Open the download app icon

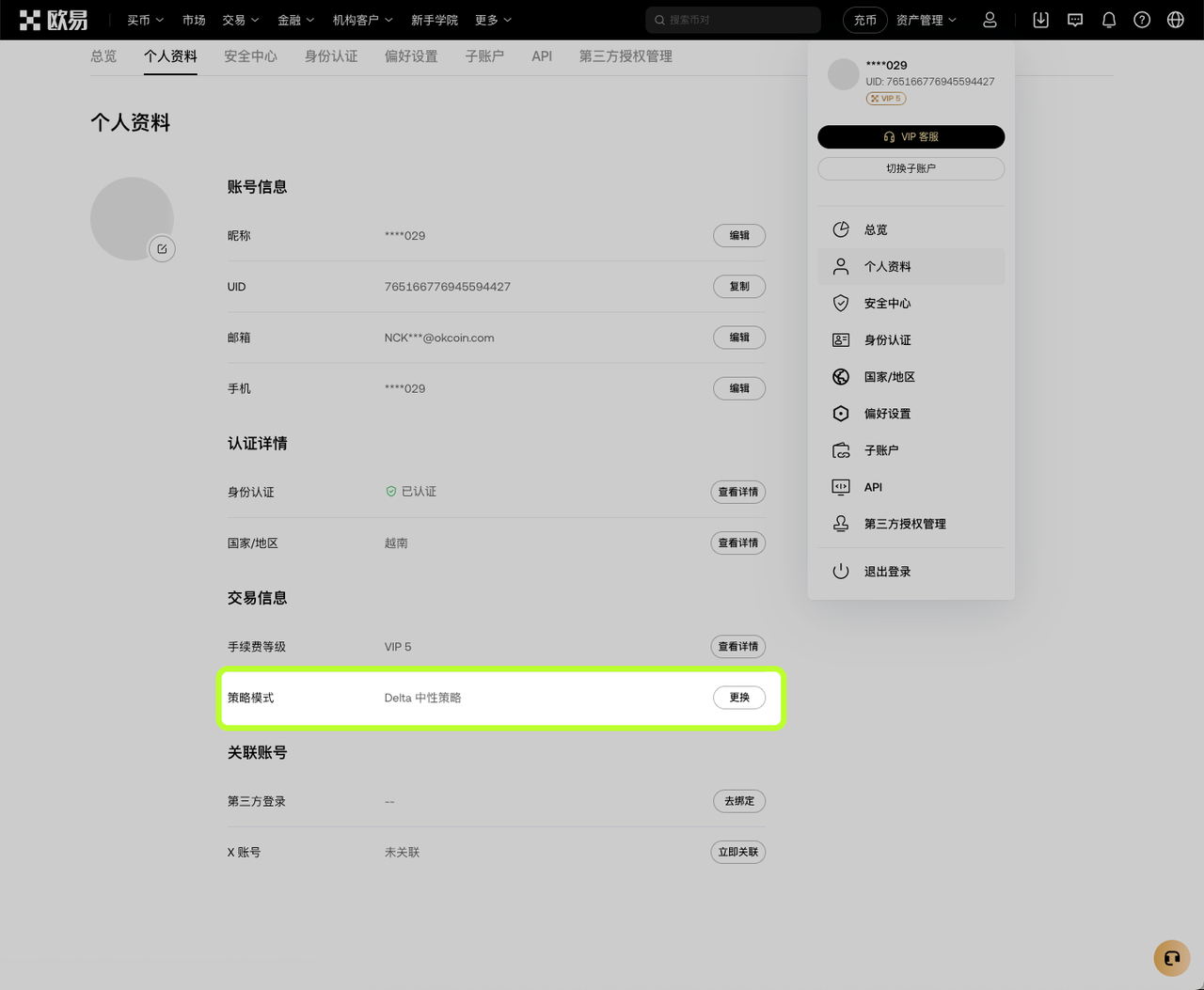pyautogui.click(x=1040, y=20)
